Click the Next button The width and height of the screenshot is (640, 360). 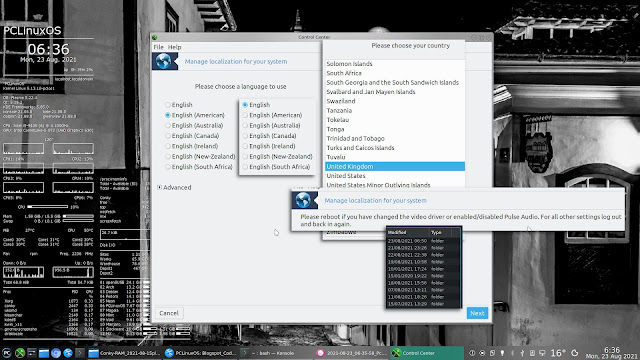pyautogui.click(x=477, y=313)
